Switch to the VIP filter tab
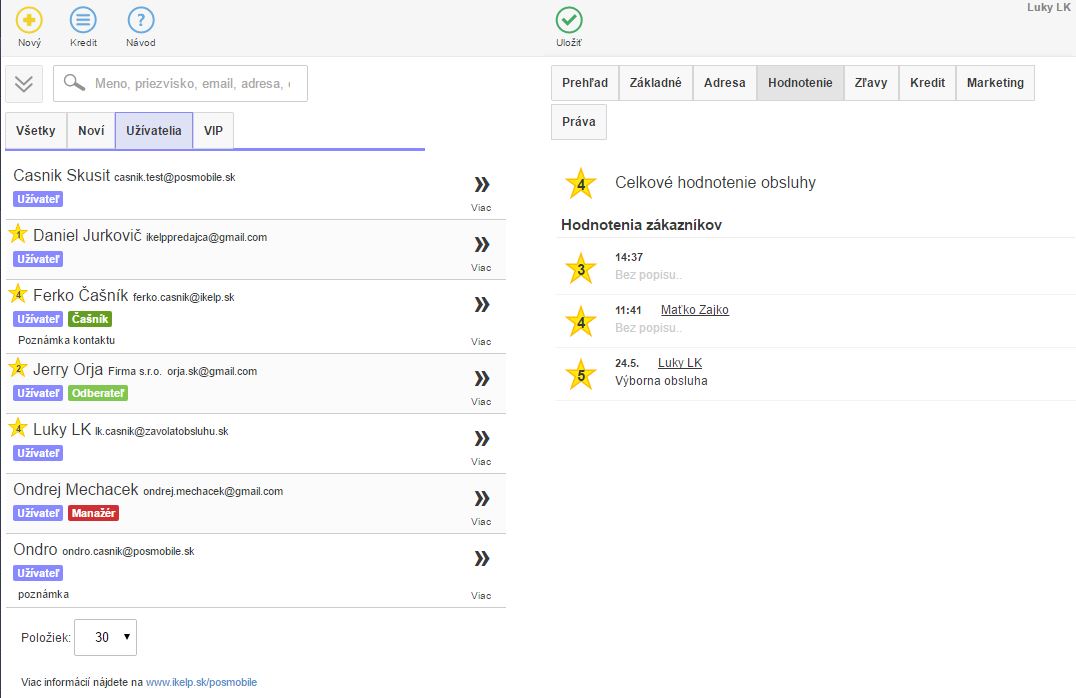The image size is (1076, 698). coord(213,131)
